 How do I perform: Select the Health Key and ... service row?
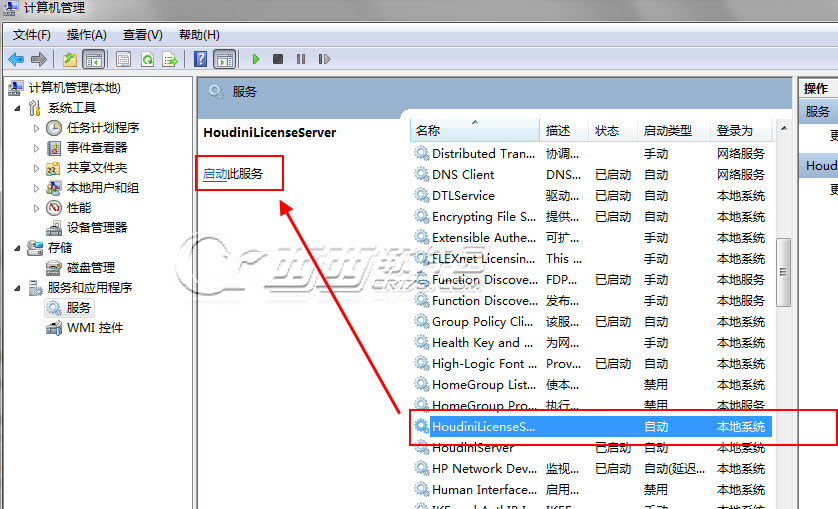(592, 343)
